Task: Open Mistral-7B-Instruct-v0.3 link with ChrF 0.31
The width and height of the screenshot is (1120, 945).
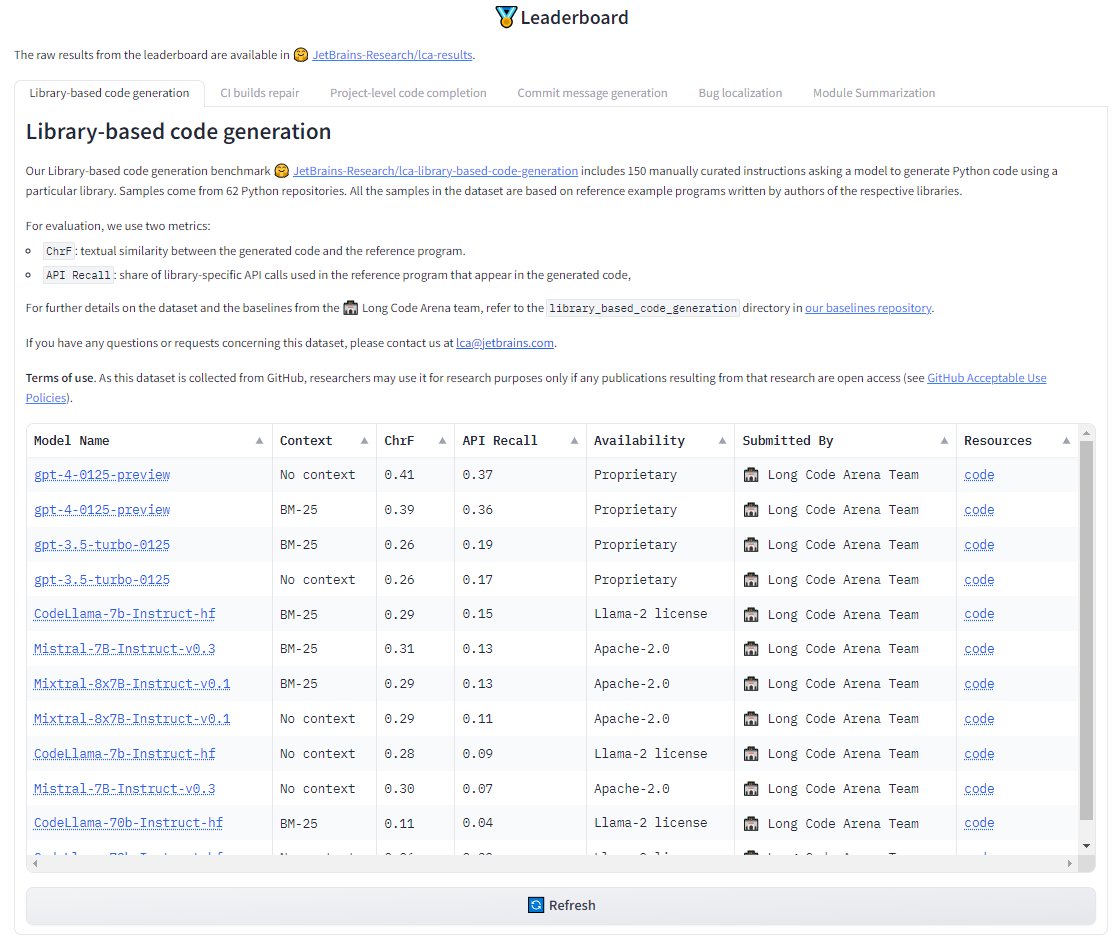Action: click(124, 649)
